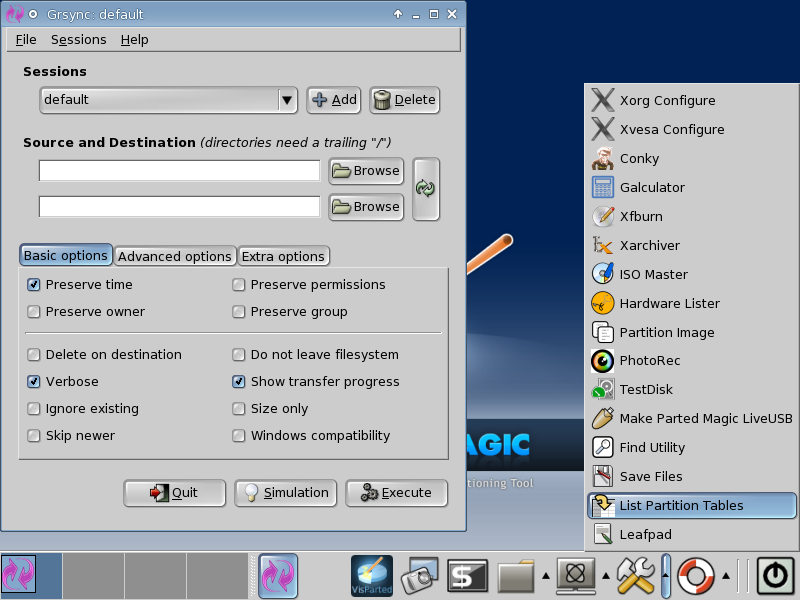The image size is (800, 600).
Task: Enable the Size only option
Action: pos(238,409)
